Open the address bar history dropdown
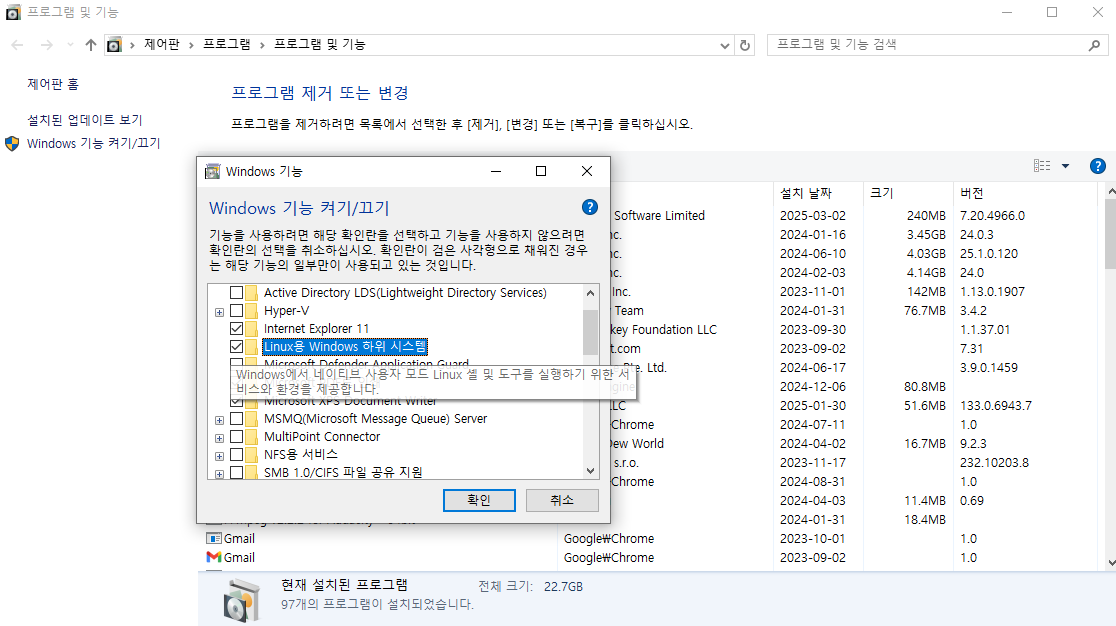1116x626 pixels. point(725,46)
